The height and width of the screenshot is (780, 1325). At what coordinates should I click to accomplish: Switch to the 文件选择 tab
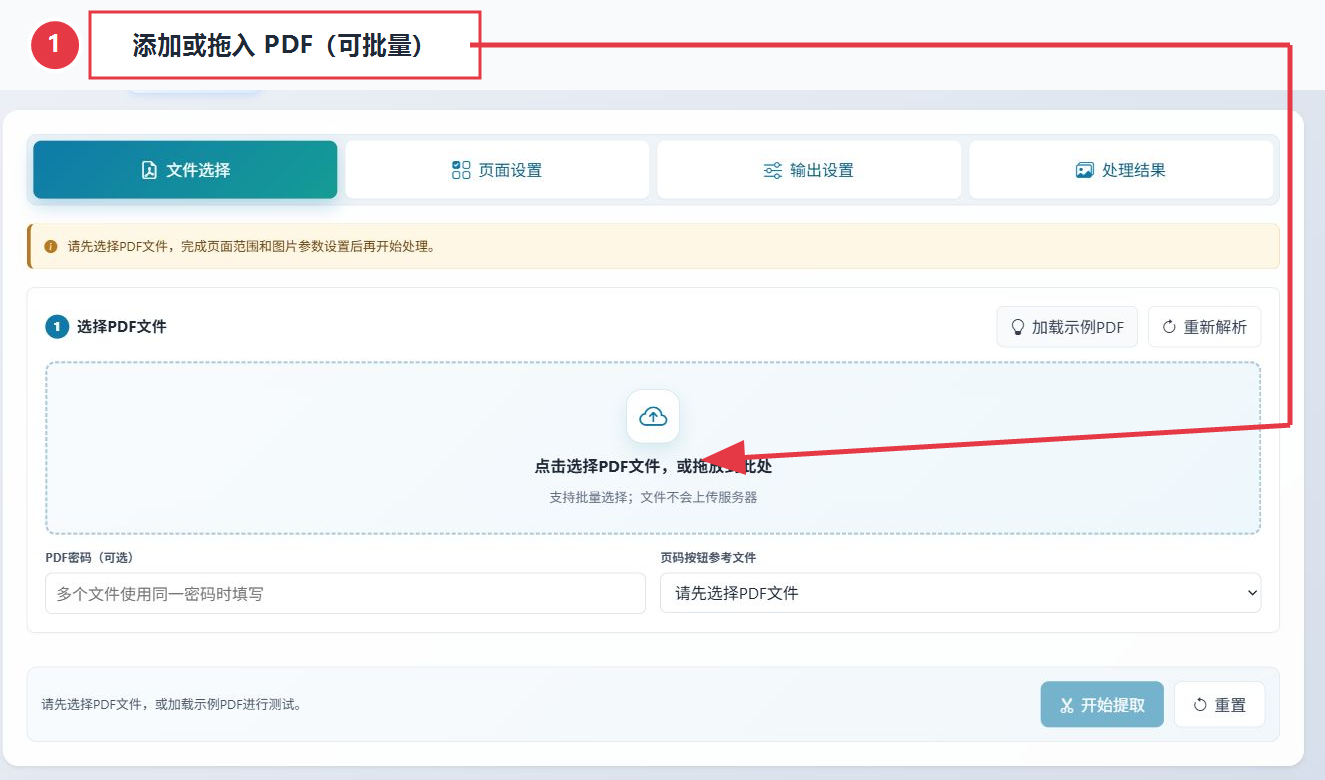coord(185,170)
